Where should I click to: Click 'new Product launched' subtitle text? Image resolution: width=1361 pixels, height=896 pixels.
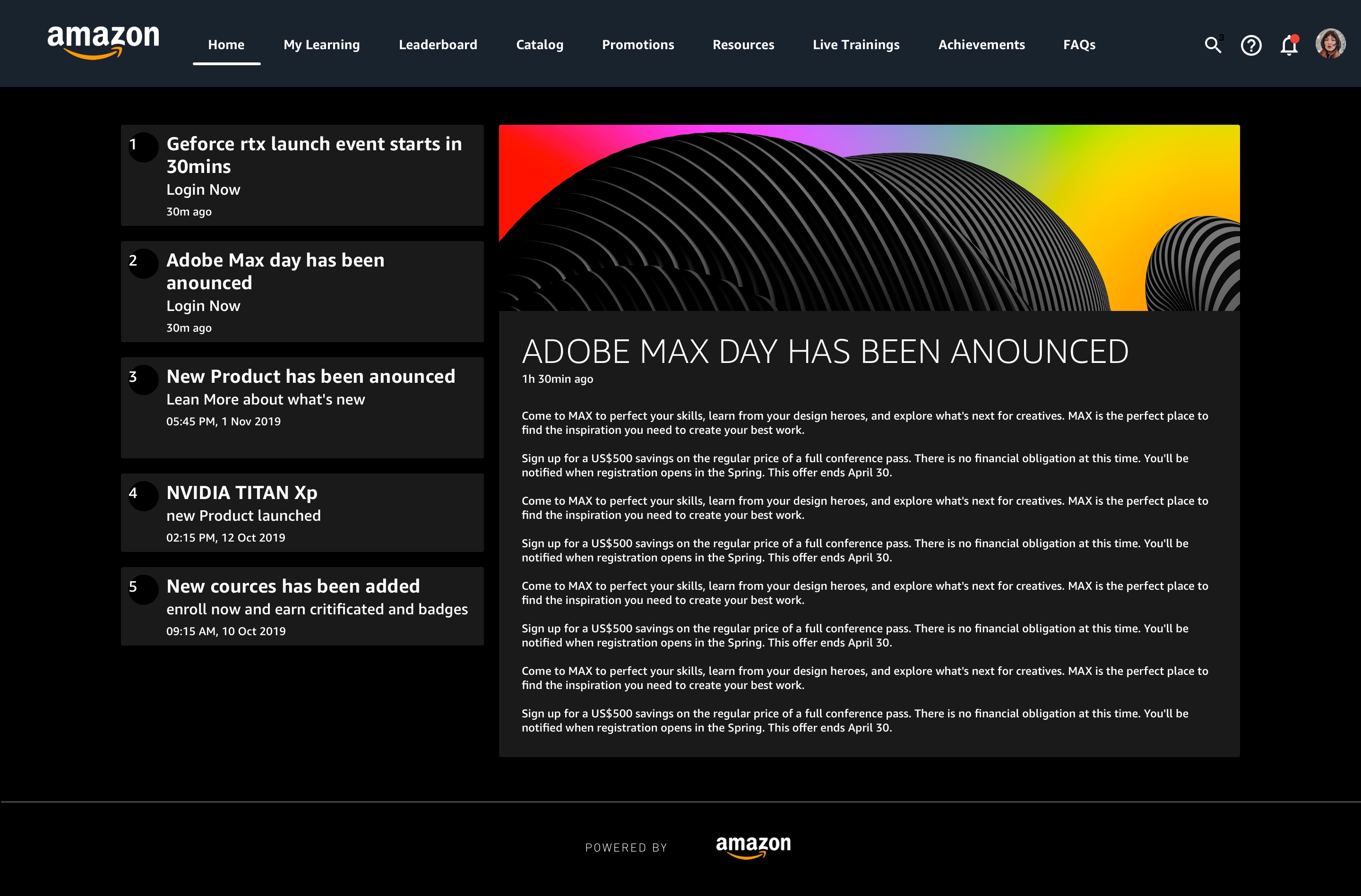pos(243,516)
